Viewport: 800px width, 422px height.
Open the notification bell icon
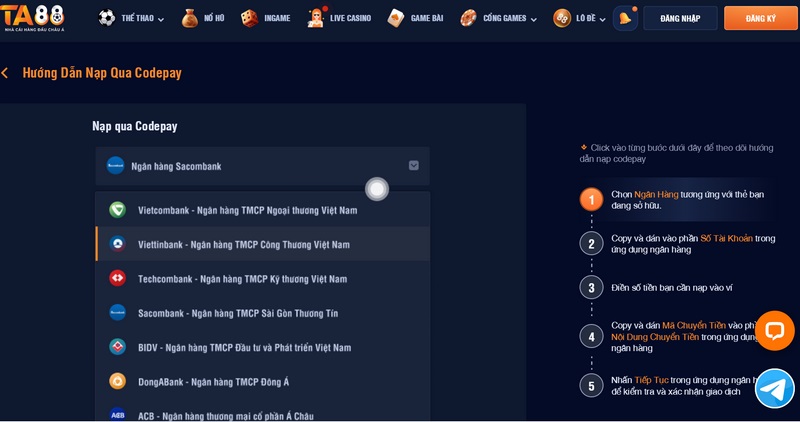(x=625, y=18)
